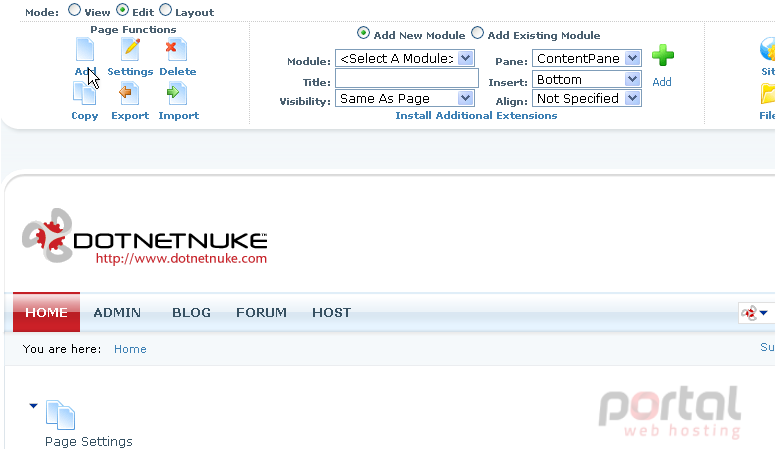Click the Home breadcrumb link
Viewport: 776px width, 450px height.
(x=130, y=349)
